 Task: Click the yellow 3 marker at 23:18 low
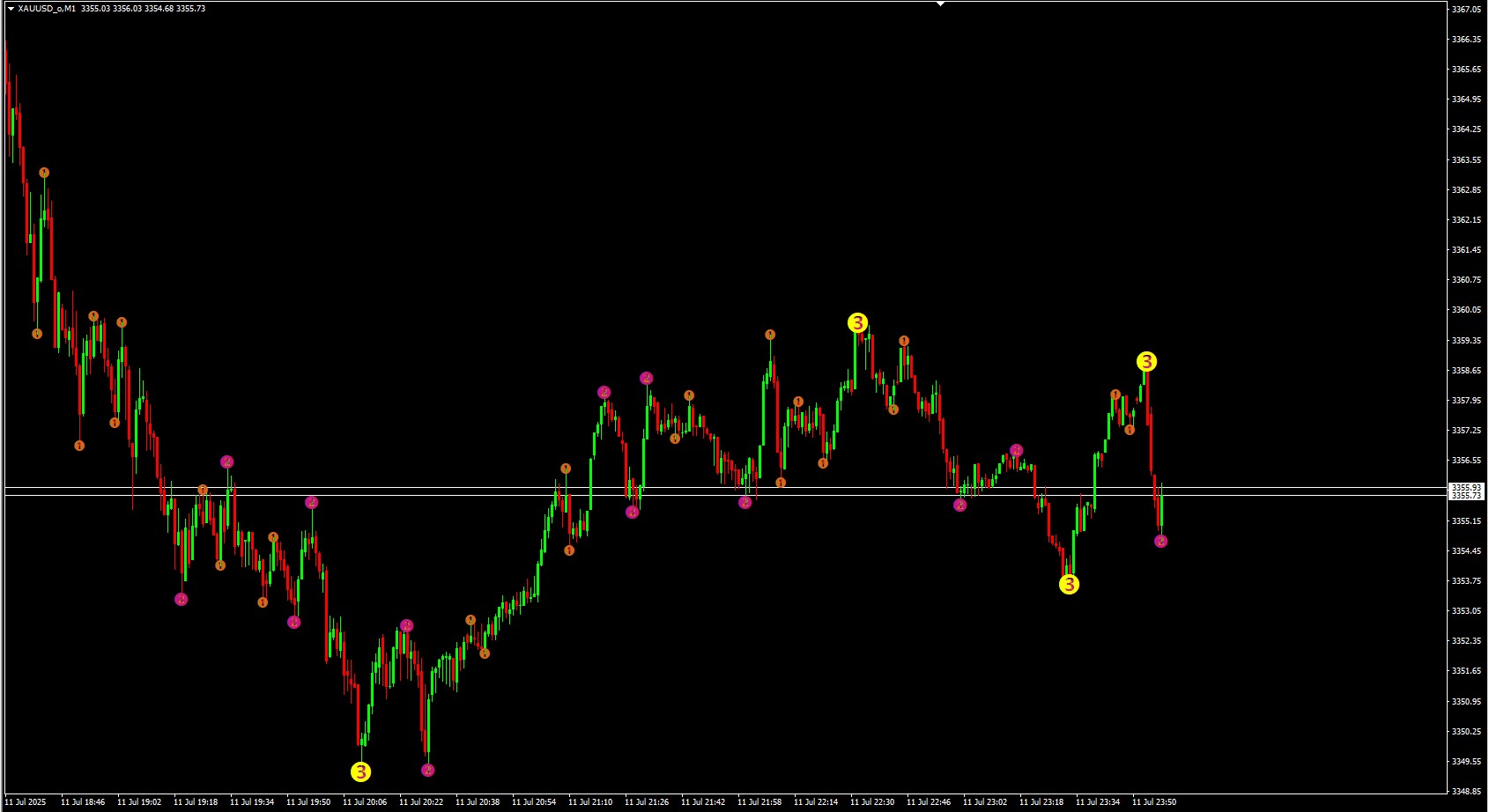point(1068,585)
